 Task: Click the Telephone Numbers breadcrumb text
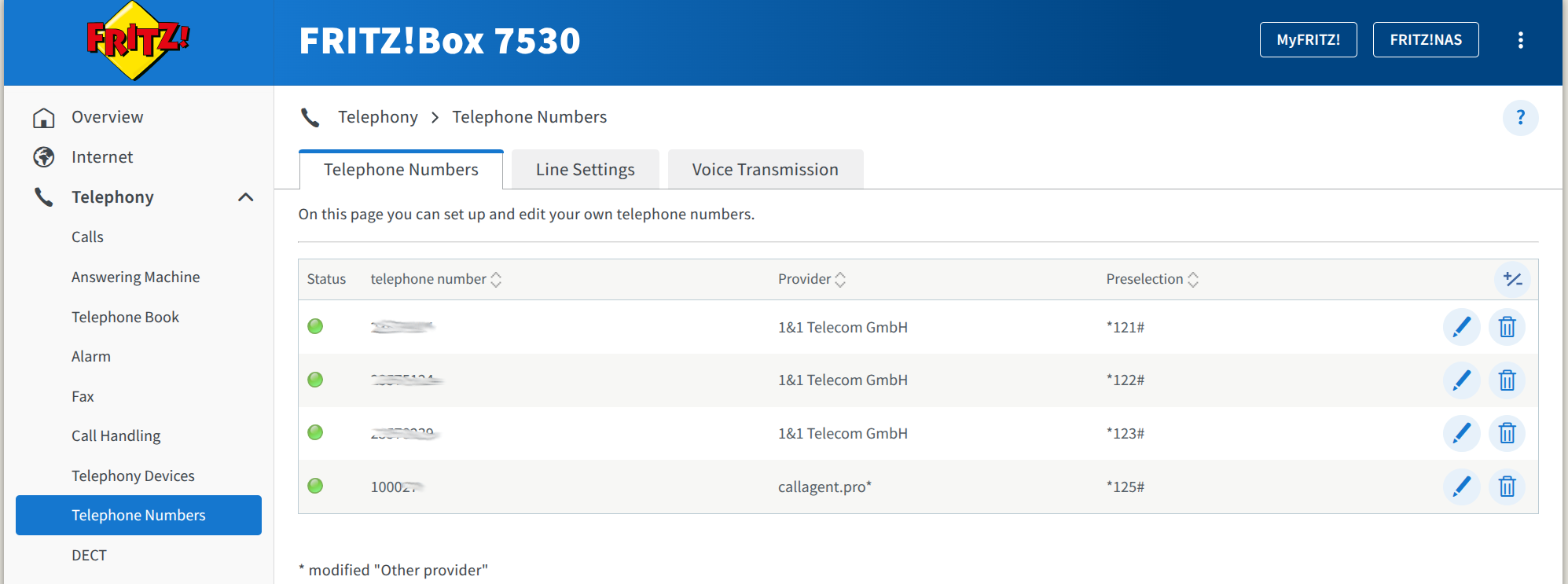pyautogui.click(x=530, y=117)
